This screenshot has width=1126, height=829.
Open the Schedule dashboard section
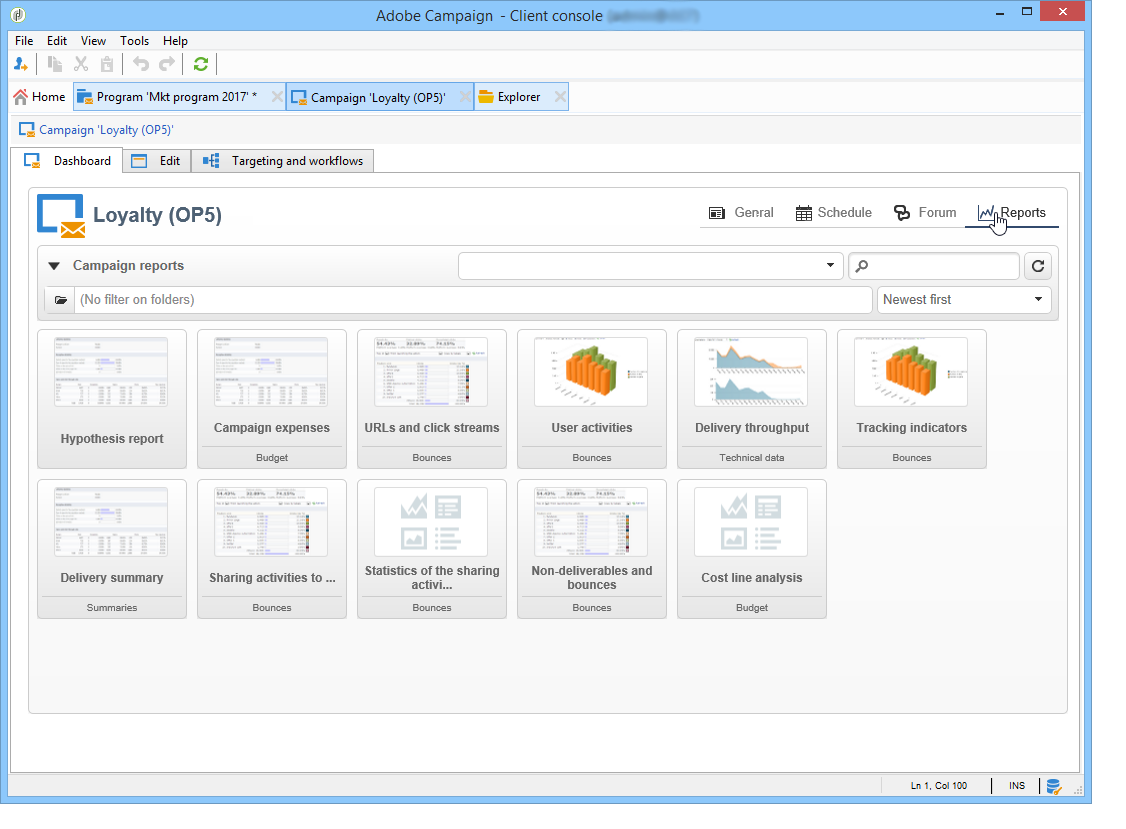[833, 213]
